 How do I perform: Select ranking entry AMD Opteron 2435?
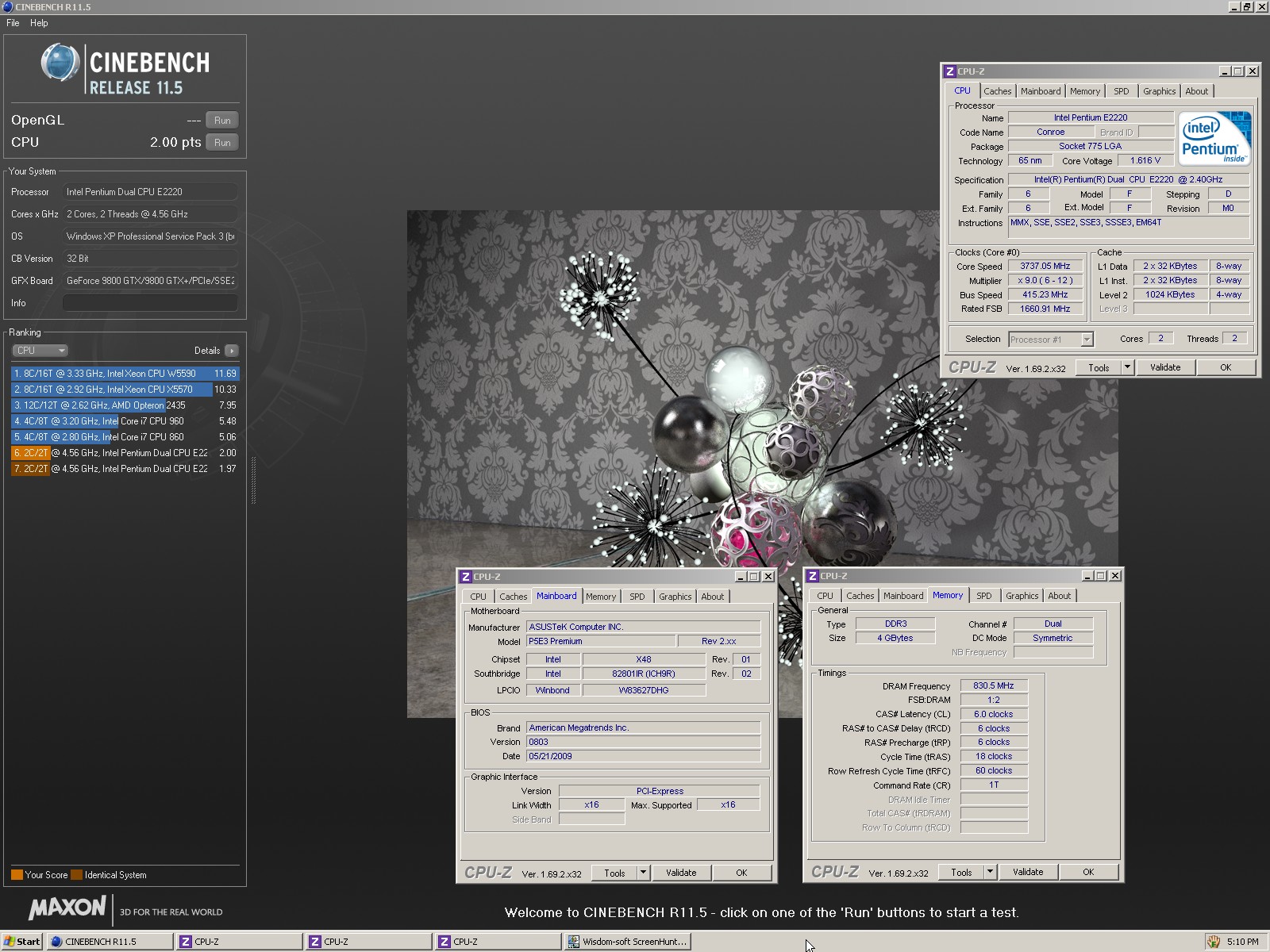125,405
